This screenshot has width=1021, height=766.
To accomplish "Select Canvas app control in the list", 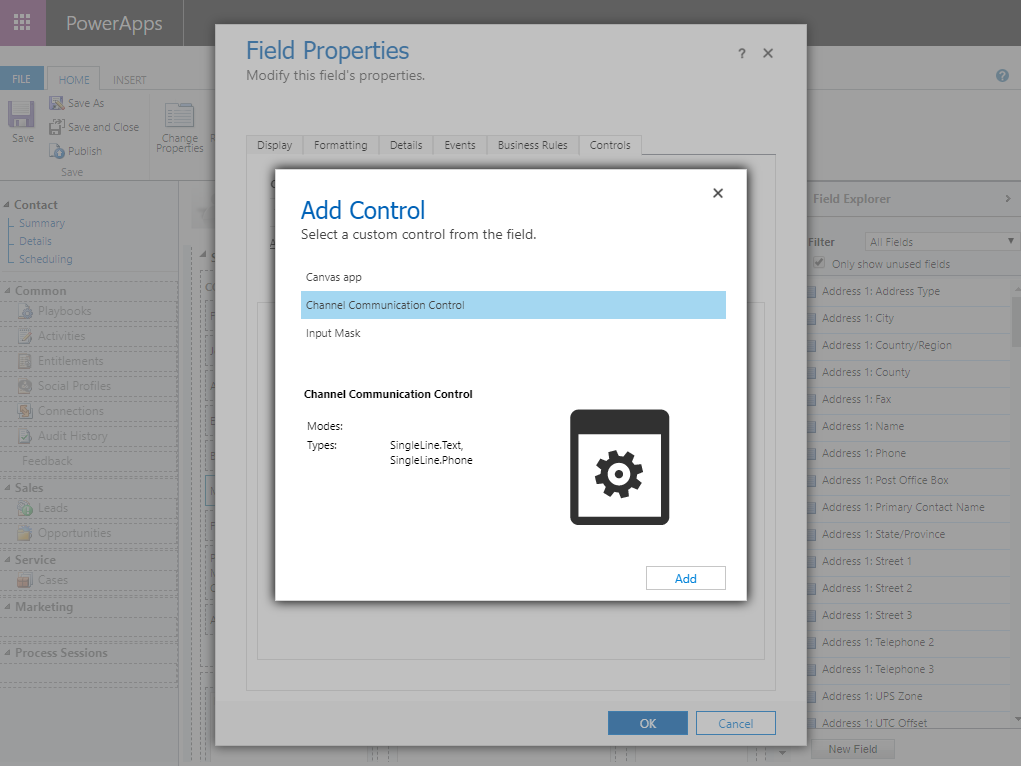I will (x=513, y=277).
